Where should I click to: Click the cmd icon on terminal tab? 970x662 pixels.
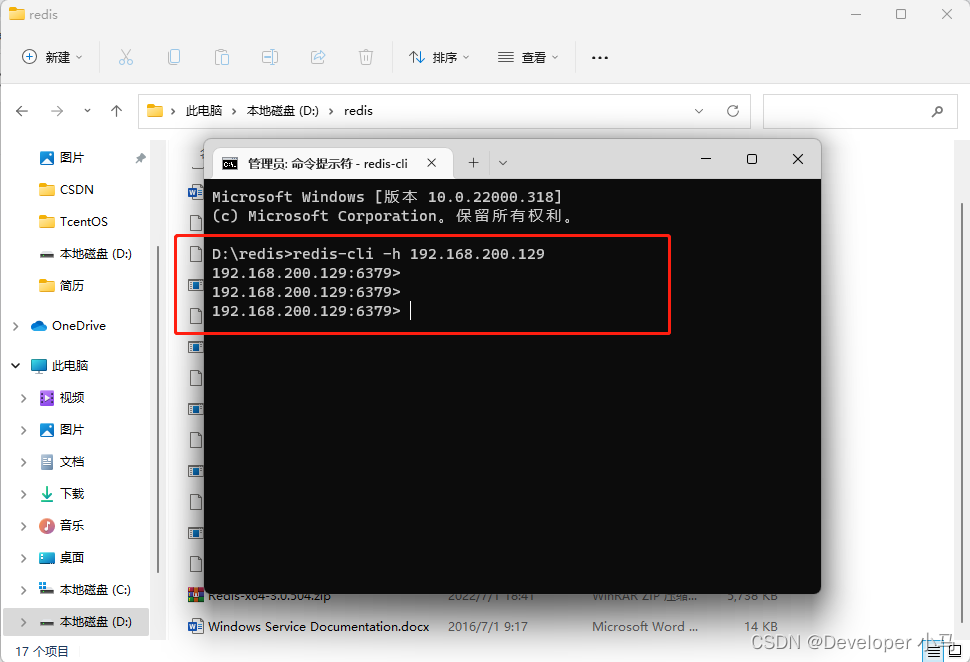click(230, 164)
